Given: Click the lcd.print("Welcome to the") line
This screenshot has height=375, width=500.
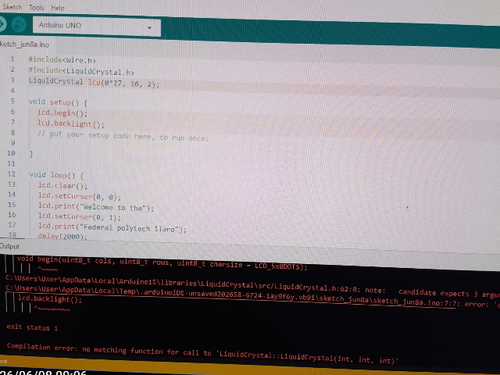Looking at the screenshot, I should point(96,207).
